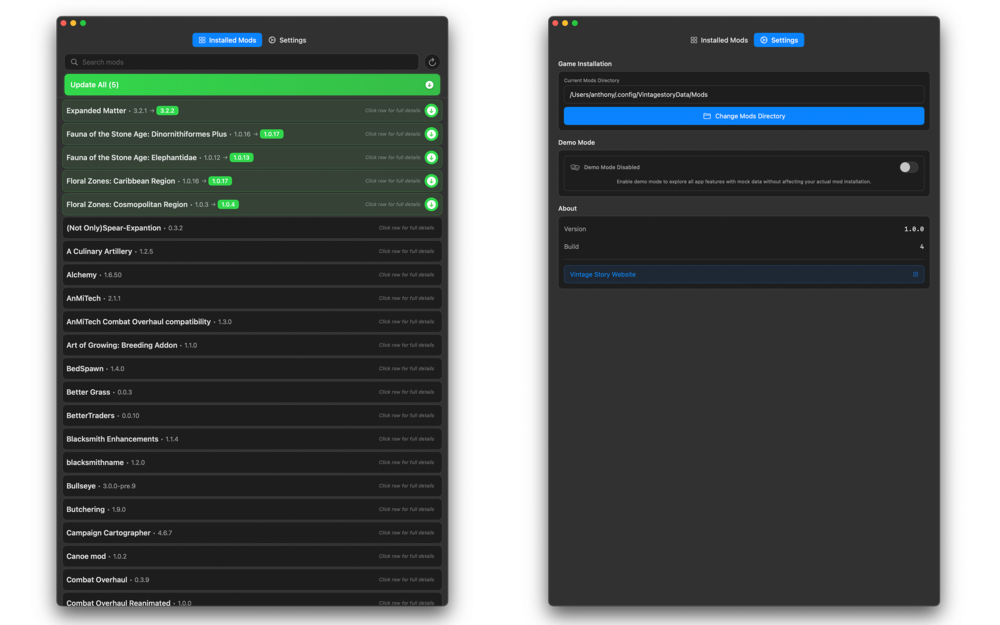This screenshot has width=1000, height=625.
Task: Open the Vintage Story Website link
Action: point(603,274)
